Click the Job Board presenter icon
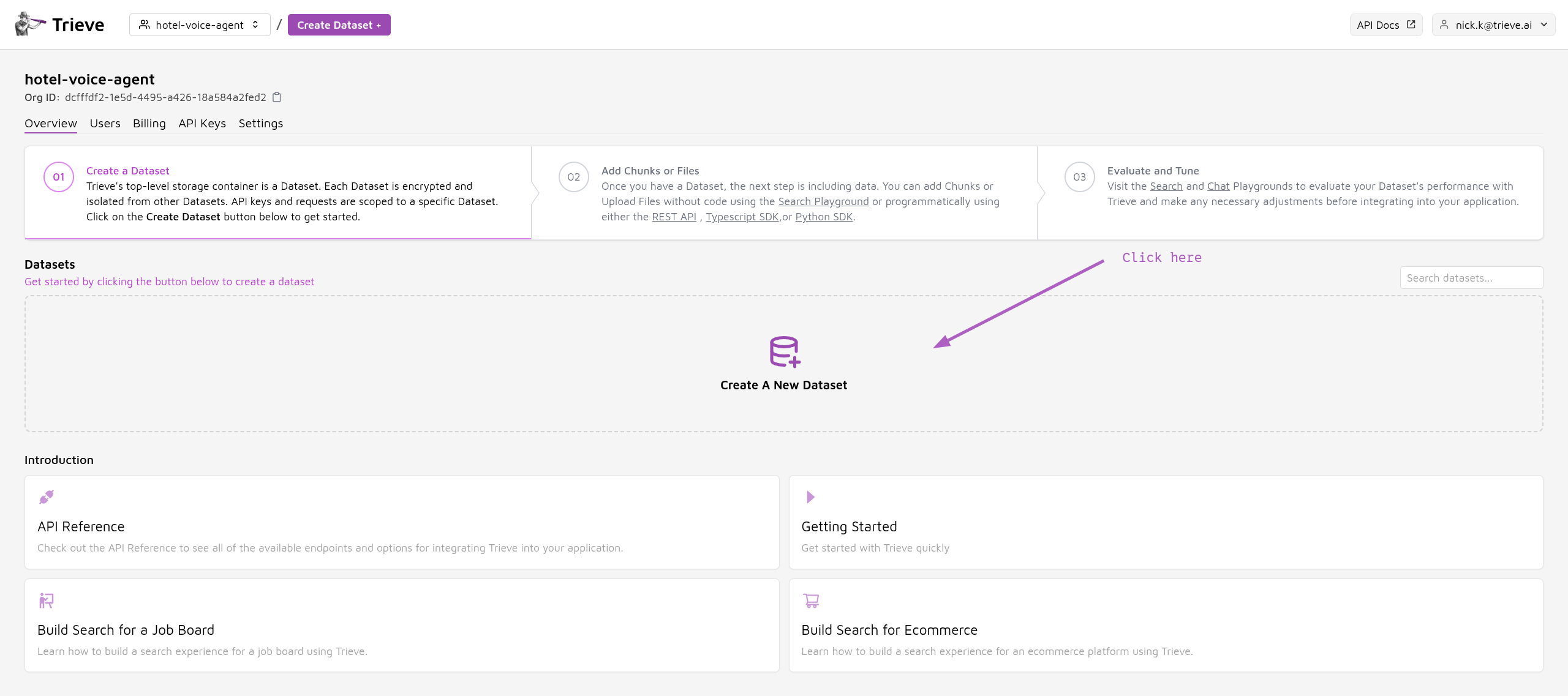The image size is (1568, 696). (47, 600)
